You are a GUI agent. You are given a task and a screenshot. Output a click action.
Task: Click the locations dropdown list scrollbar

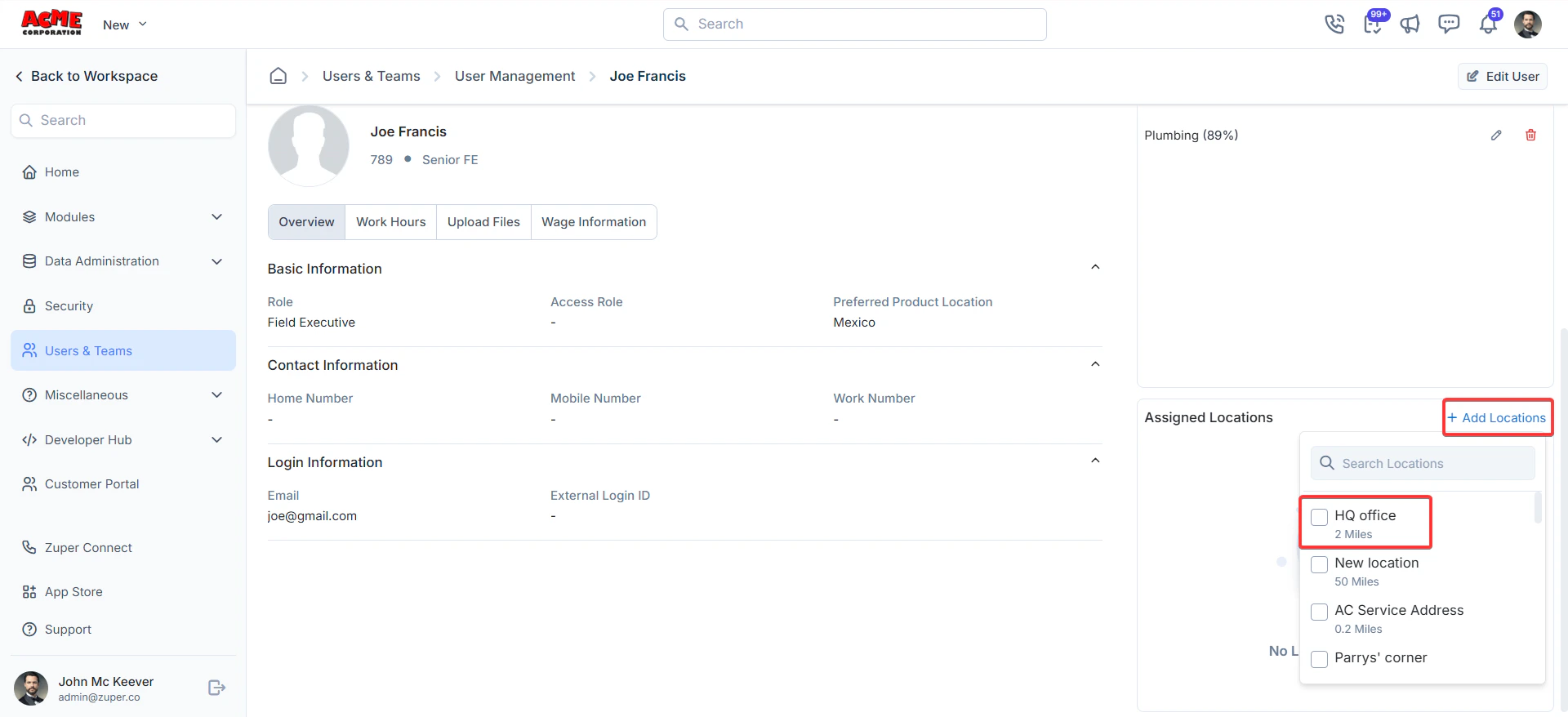click(x=1539, y=507)
